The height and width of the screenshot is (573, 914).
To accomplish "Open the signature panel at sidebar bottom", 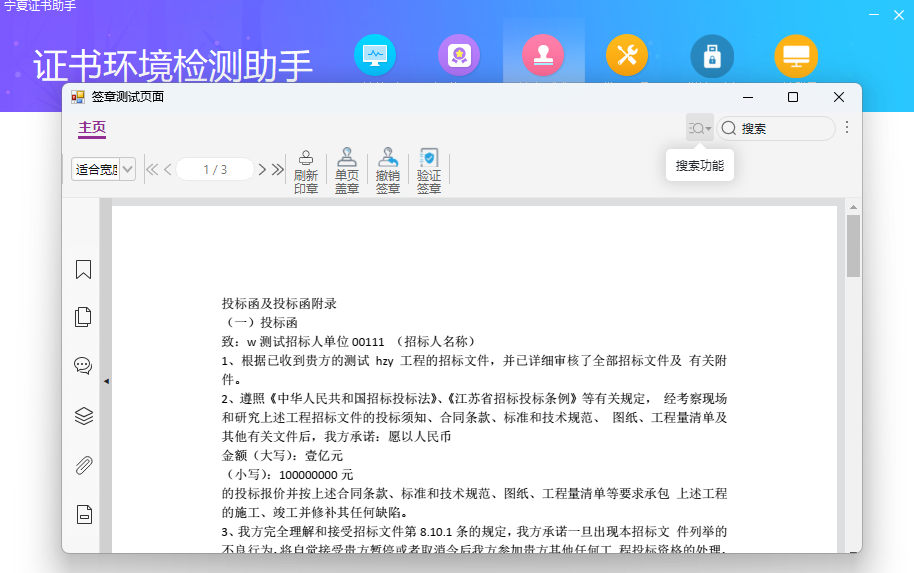I will 84,515.
